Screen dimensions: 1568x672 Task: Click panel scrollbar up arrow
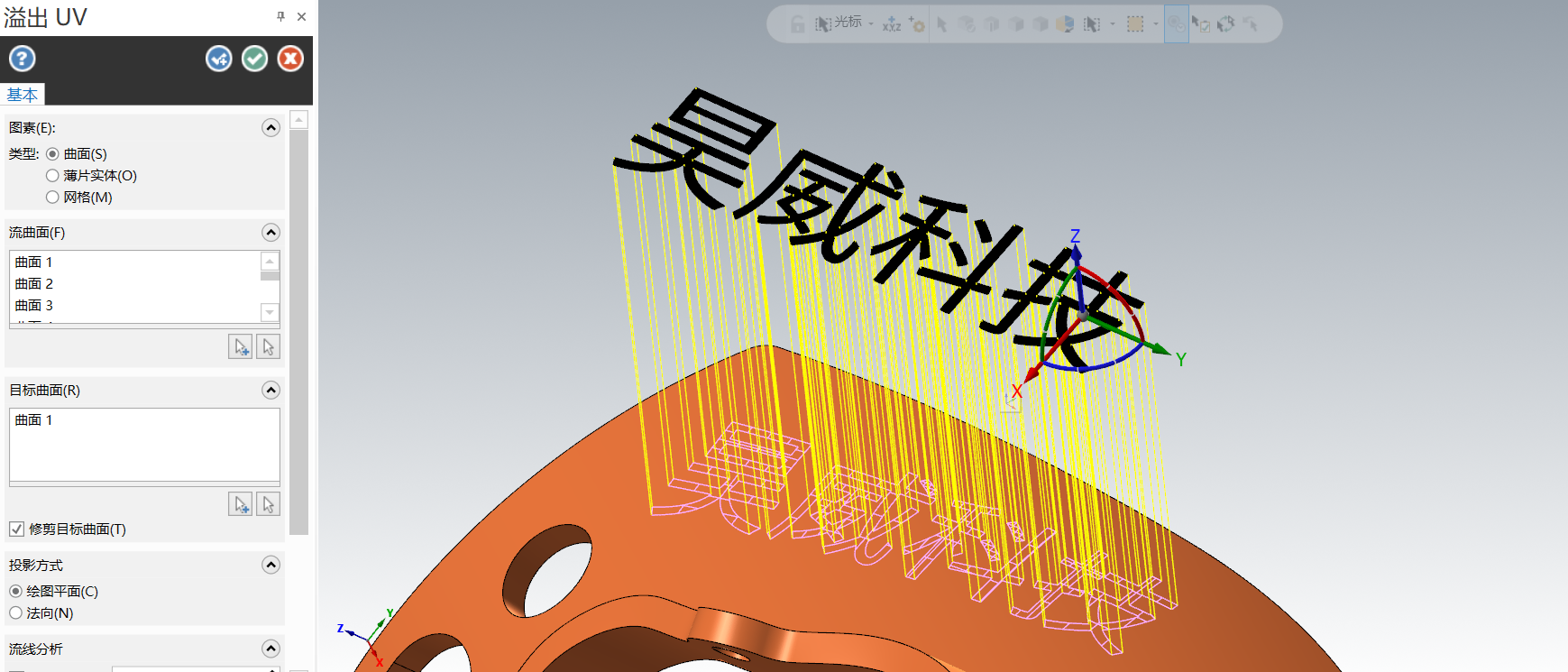pyautogui.click(x=299, y=120)
